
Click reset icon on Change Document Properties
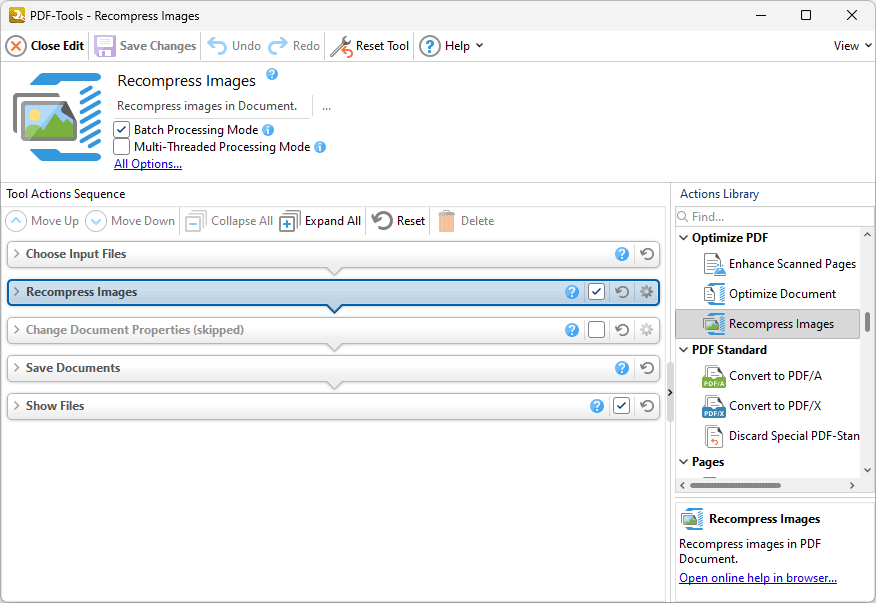pyautogui.click(x=622, y=330)
